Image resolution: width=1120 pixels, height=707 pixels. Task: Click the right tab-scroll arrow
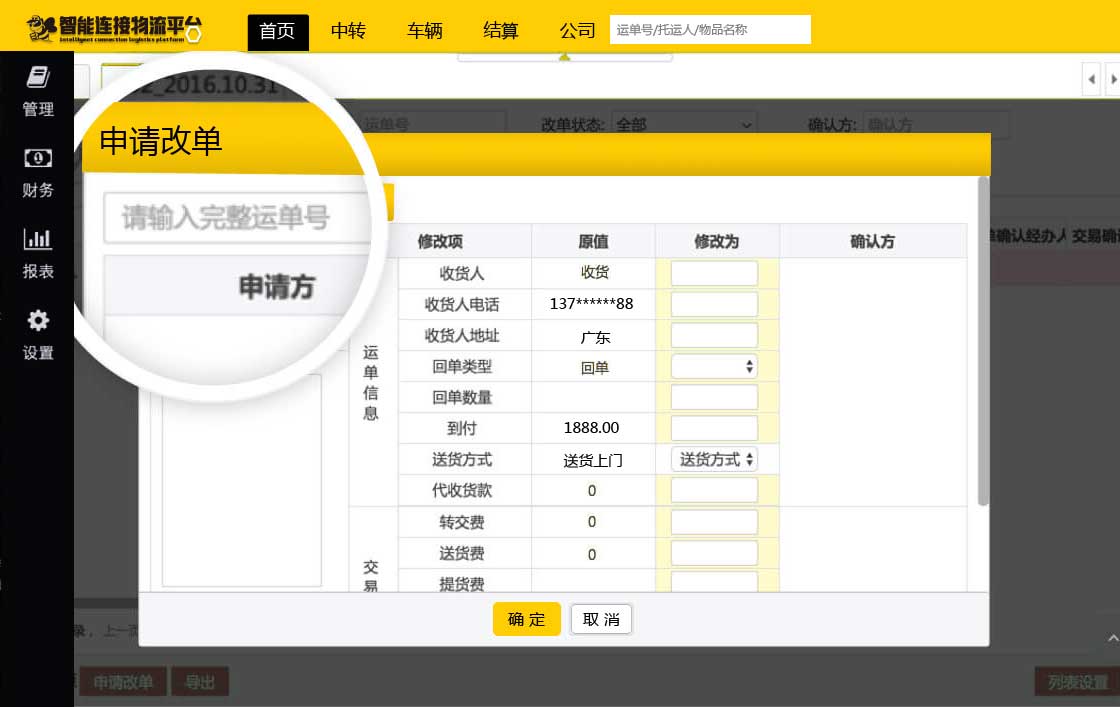(1112, 79)
